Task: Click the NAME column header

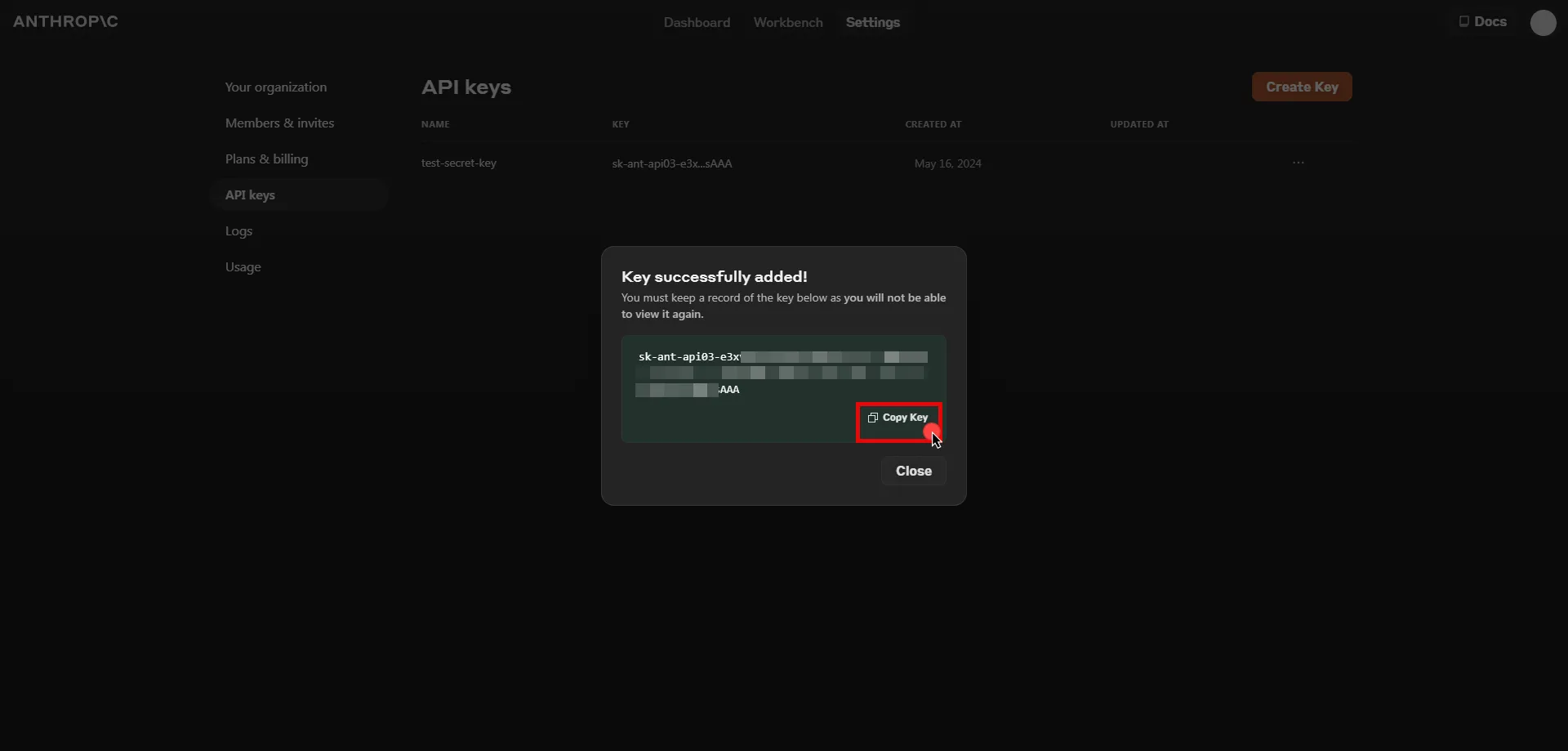Action: 435,123
